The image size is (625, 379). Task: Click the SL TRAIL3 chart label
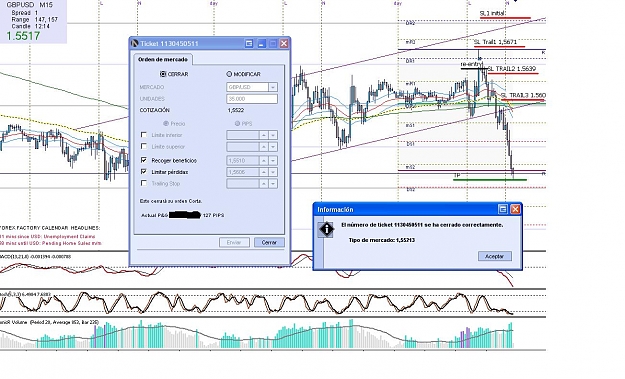pos(523,95)
